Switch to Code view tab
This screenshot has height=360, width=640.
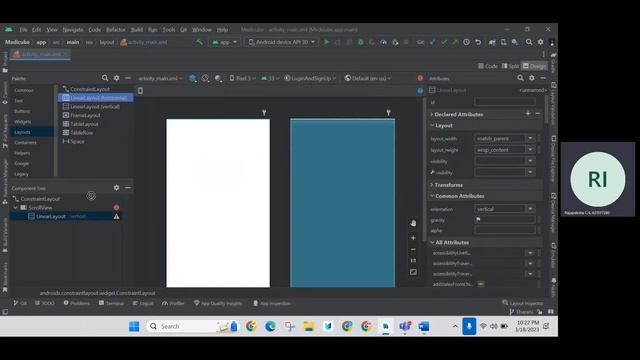click(488, 66)
